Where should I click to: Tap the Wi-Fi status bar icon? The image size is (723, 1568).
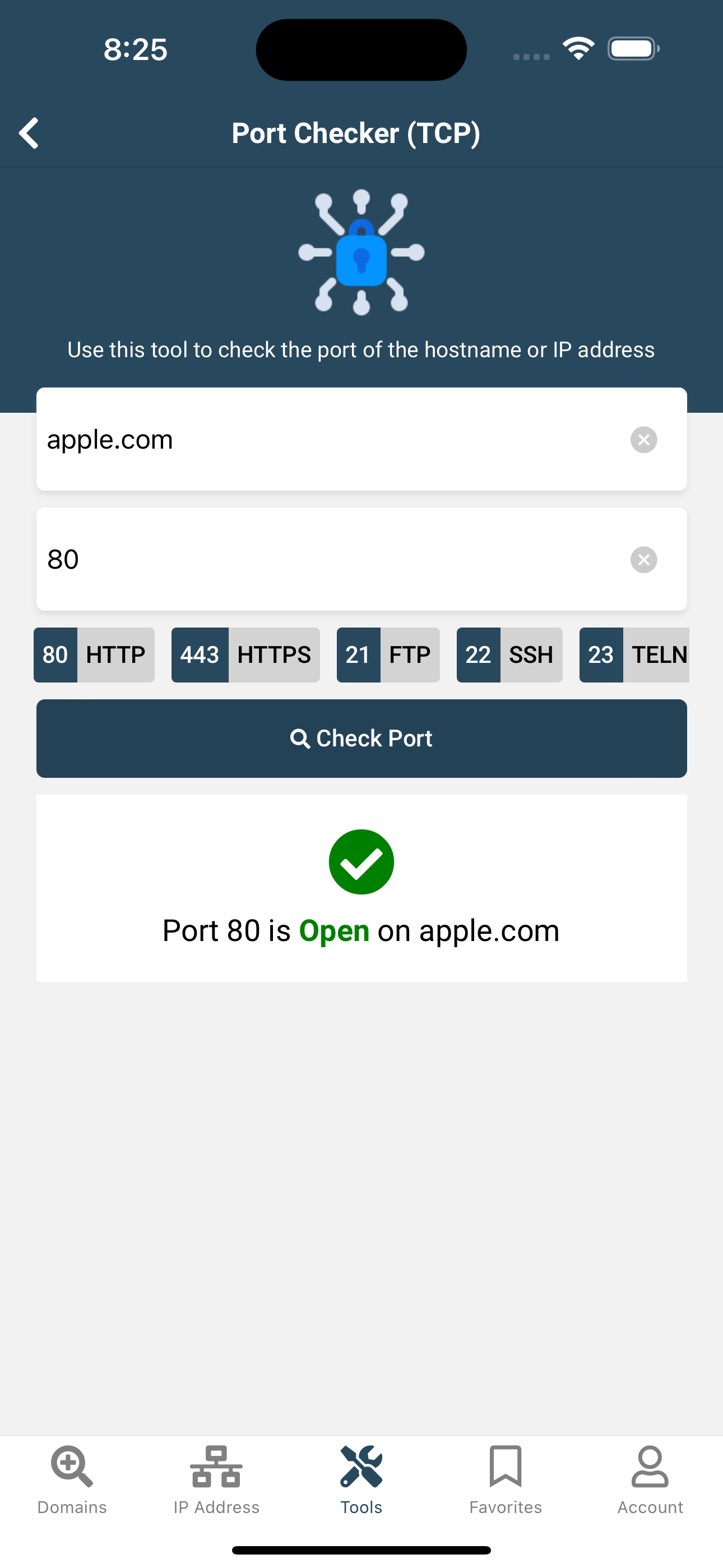tap(578, 48)
